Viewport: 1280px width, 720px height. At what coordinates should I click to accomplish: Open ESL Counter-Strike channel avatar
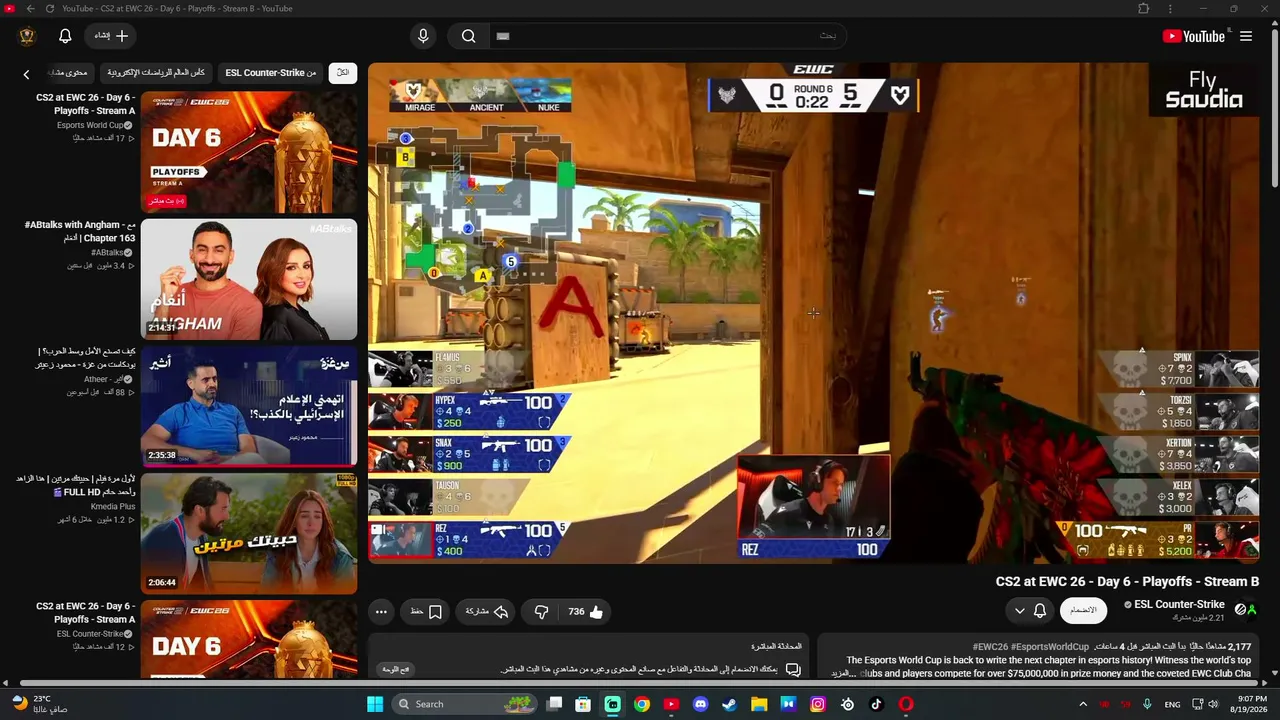point(1245,609)
